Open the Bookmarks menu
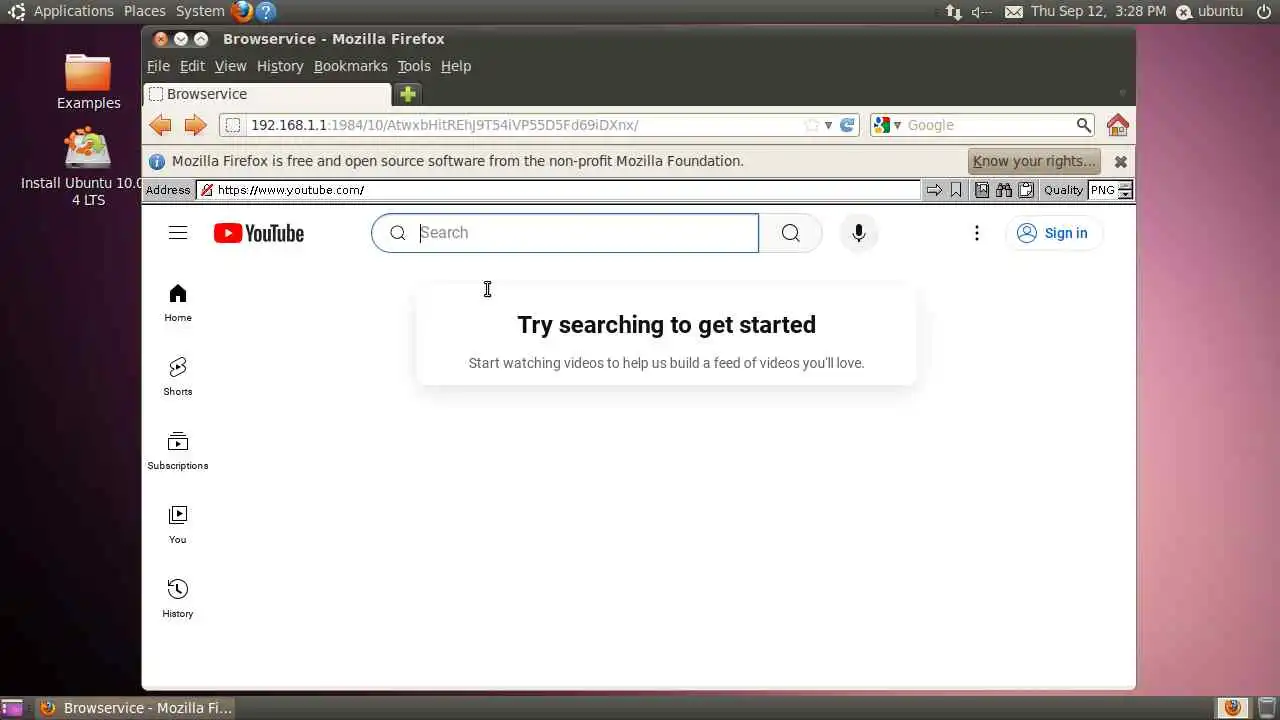This screenshot has width=1280, height=720. (350, 66)
